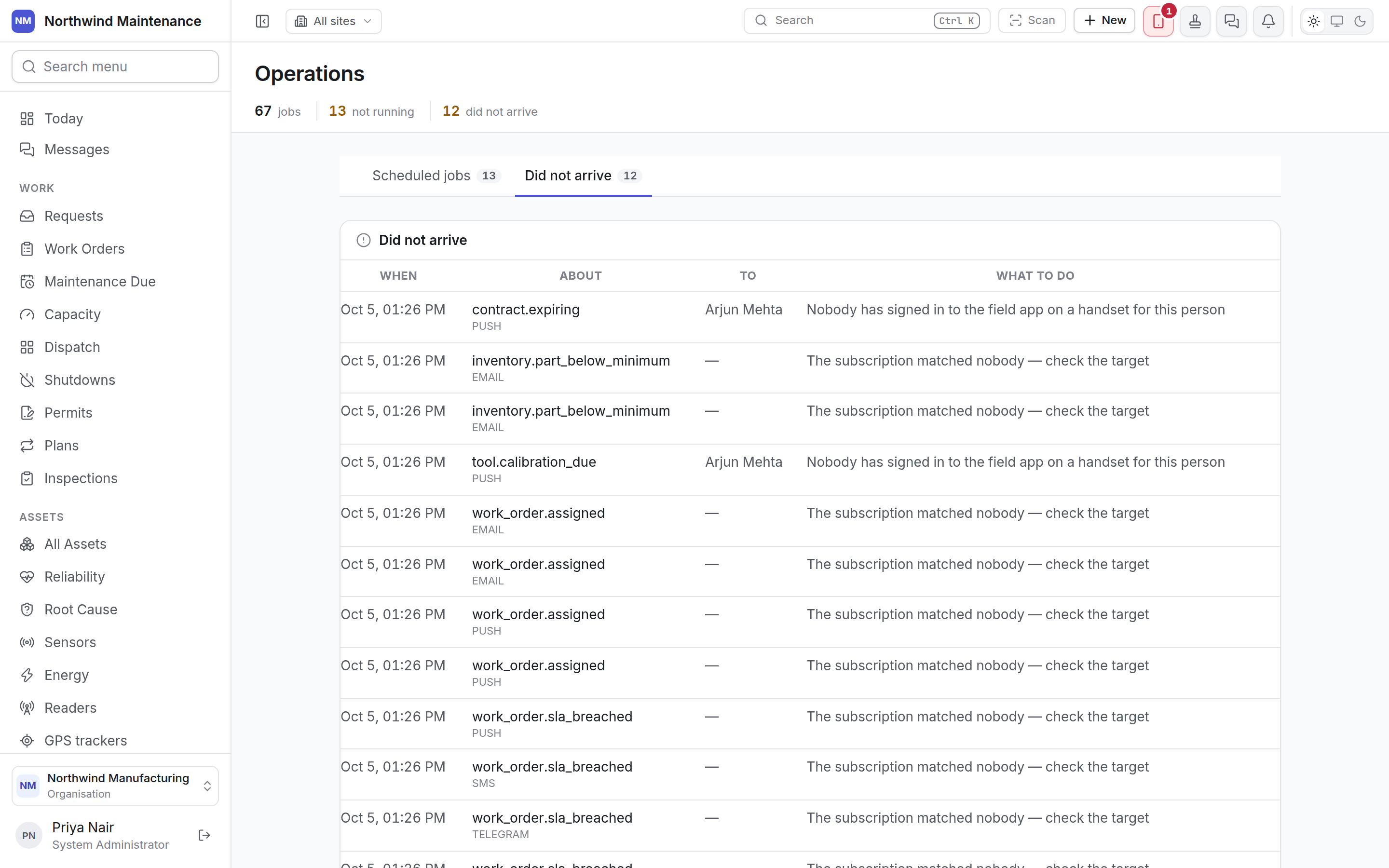Open Shutdowns in sidebar
The image size is (1389, 868).
pyautogui.click(x=115, y=380)
